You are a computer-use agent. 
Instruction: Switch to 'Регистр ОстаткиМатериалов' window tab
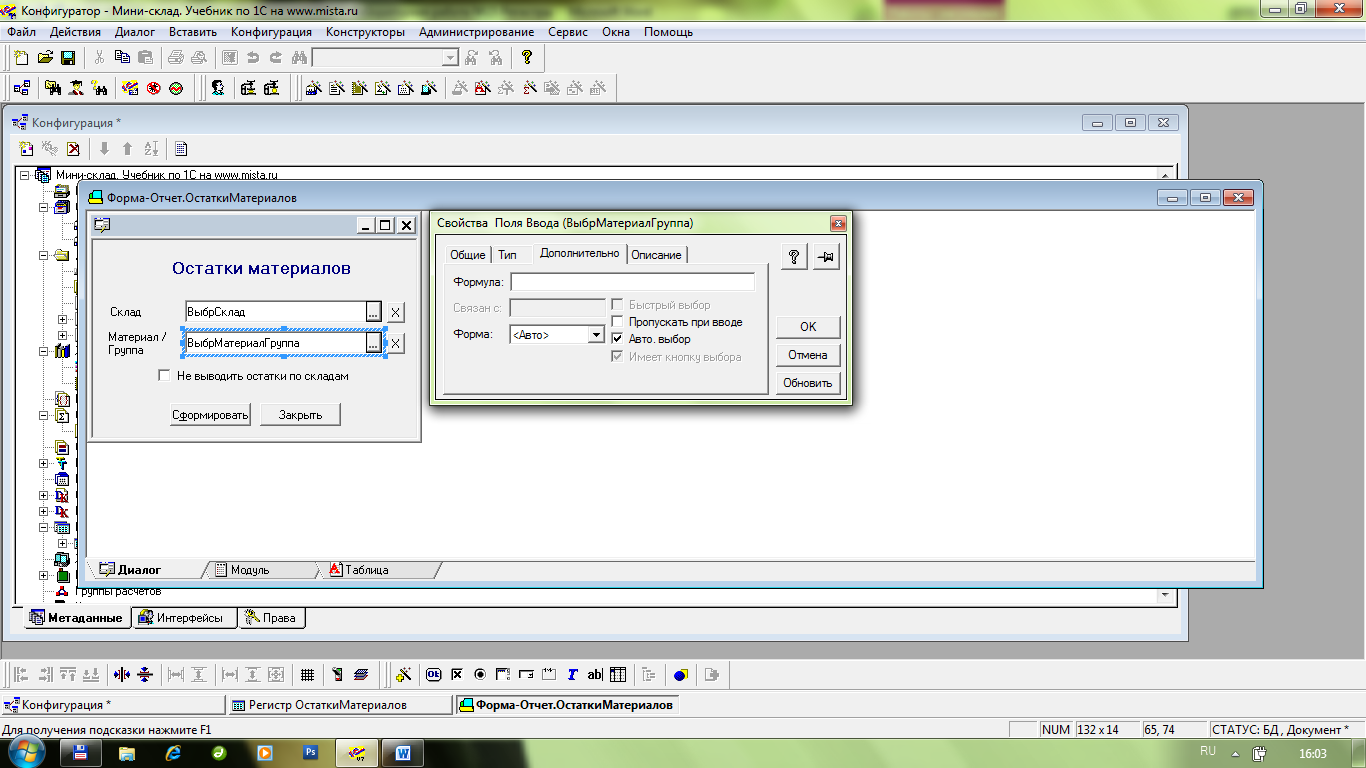point(339,705)
